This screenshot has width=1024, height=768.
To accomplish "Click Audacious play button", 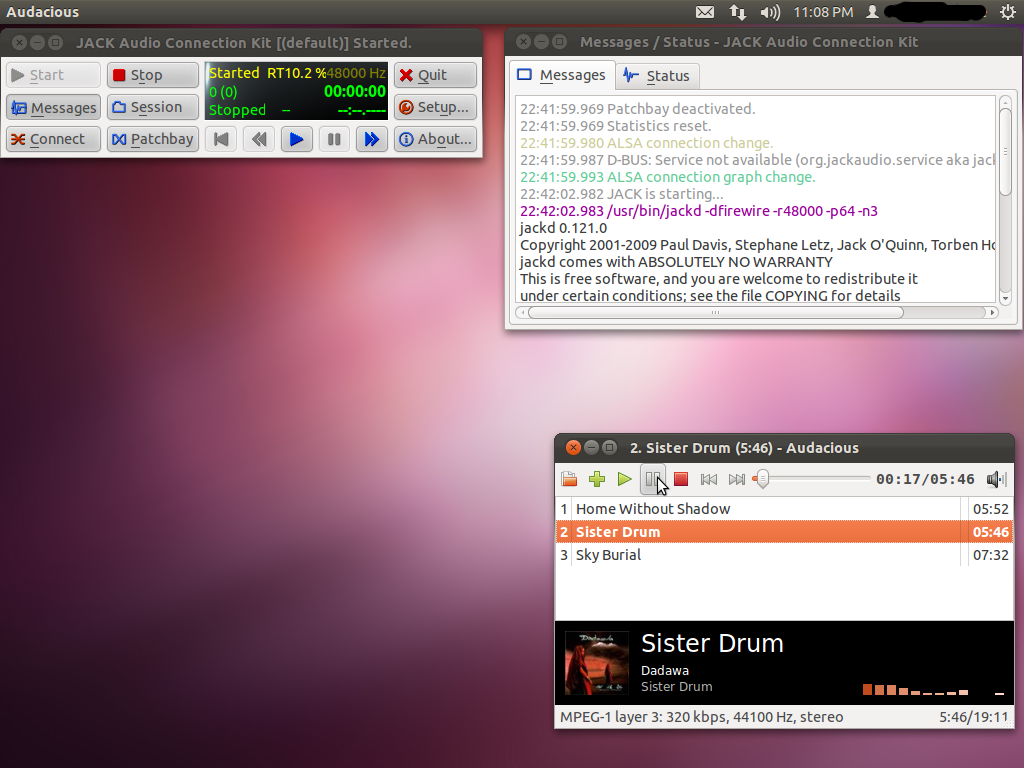I will tap(624, 479).
